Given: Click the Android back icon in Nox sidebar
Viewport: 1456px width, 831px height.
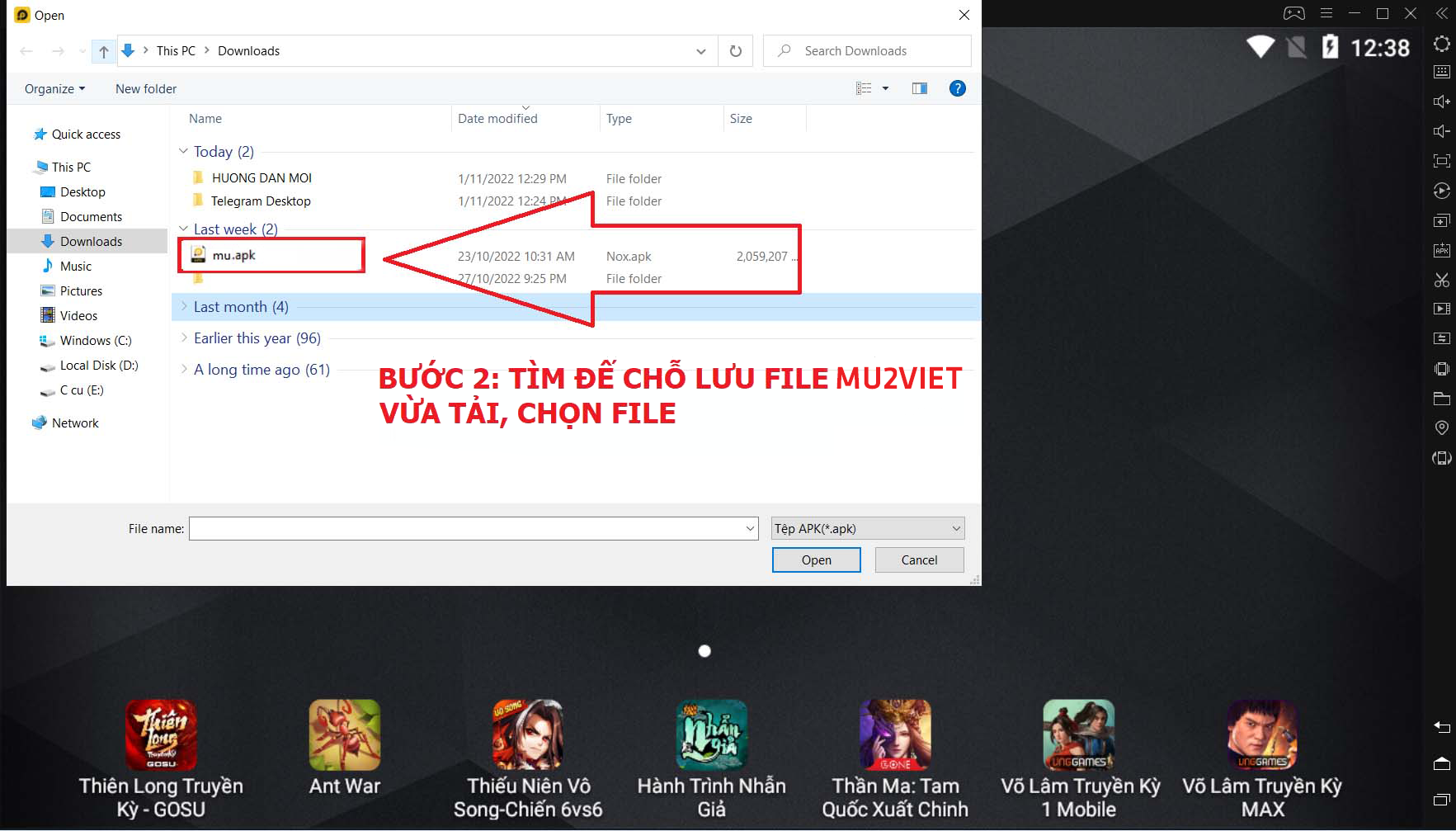Looking at the screenshot, I should tap(1441, 727).
